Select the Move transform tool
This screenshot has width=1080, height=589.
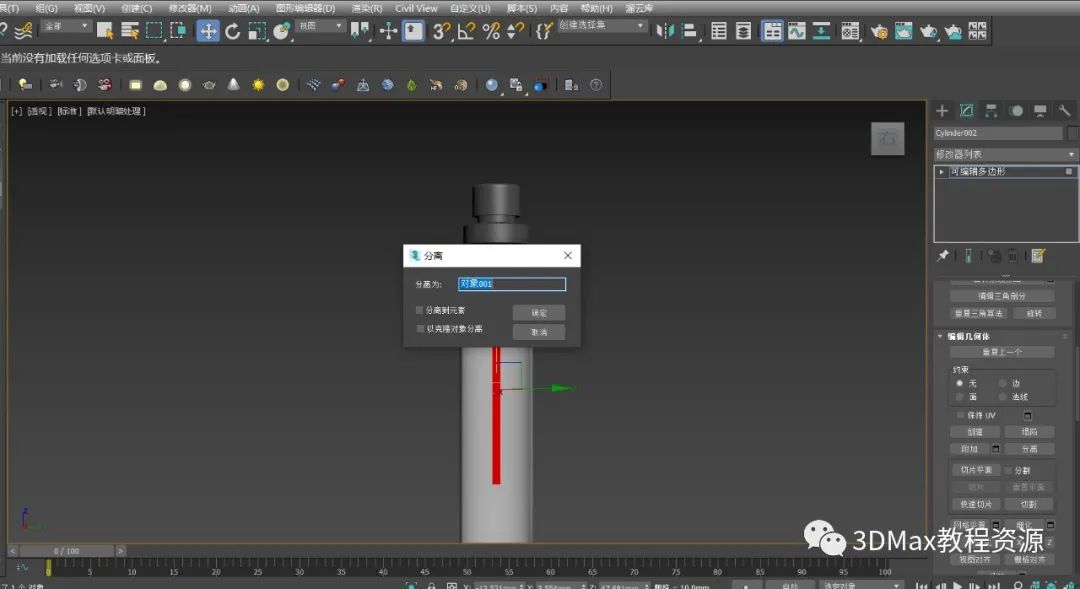pyautogui.click(x=208, y=31)
